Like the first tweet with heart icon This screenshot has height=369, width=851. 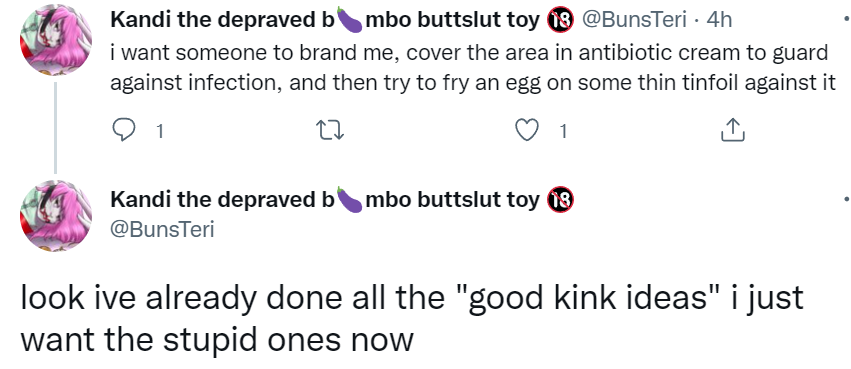526,131
